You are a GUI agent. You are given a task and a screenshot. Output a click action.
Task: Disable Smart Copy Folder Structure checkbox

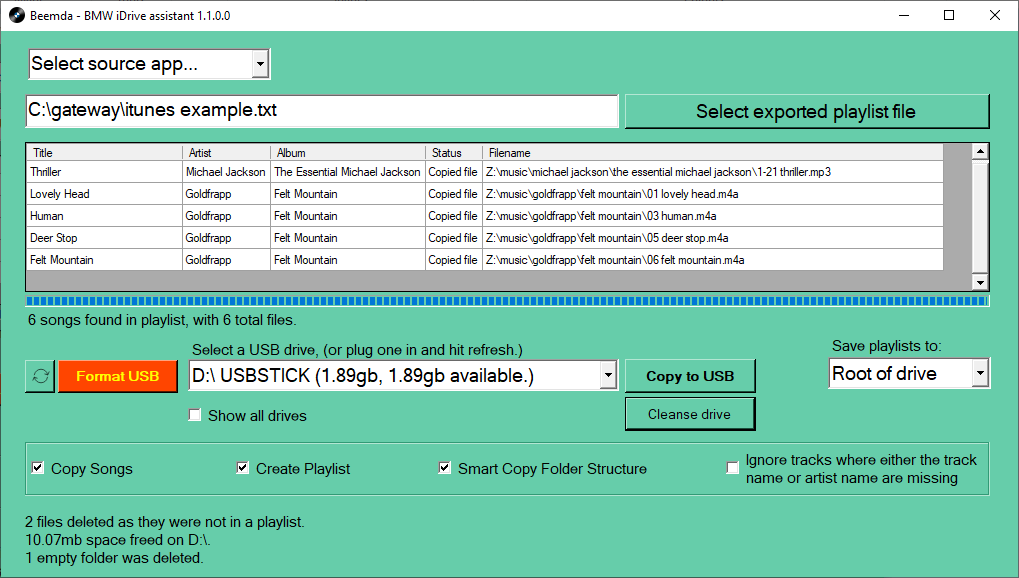(x=445, y=468)
